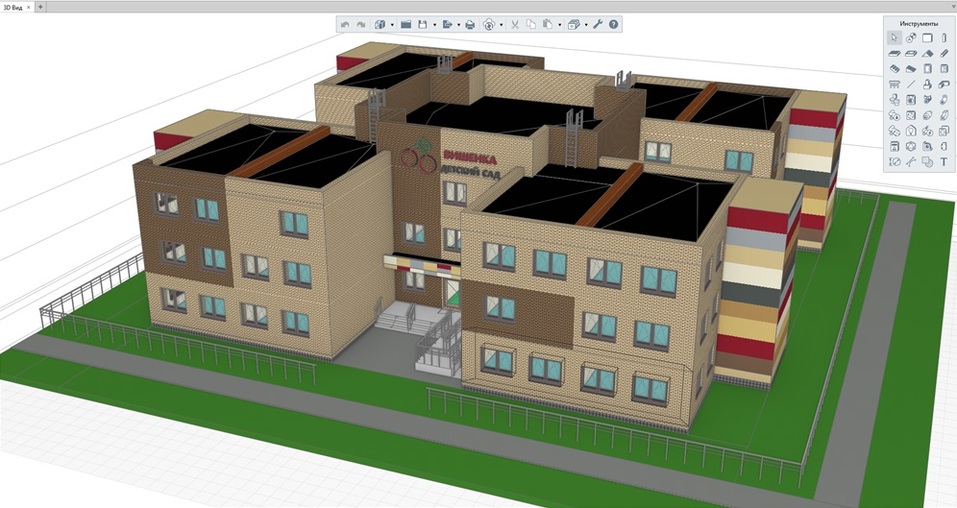The image size is (957, 508).
Task: Select the Column tool in Инструменты
Action: (x=944, y=38)
